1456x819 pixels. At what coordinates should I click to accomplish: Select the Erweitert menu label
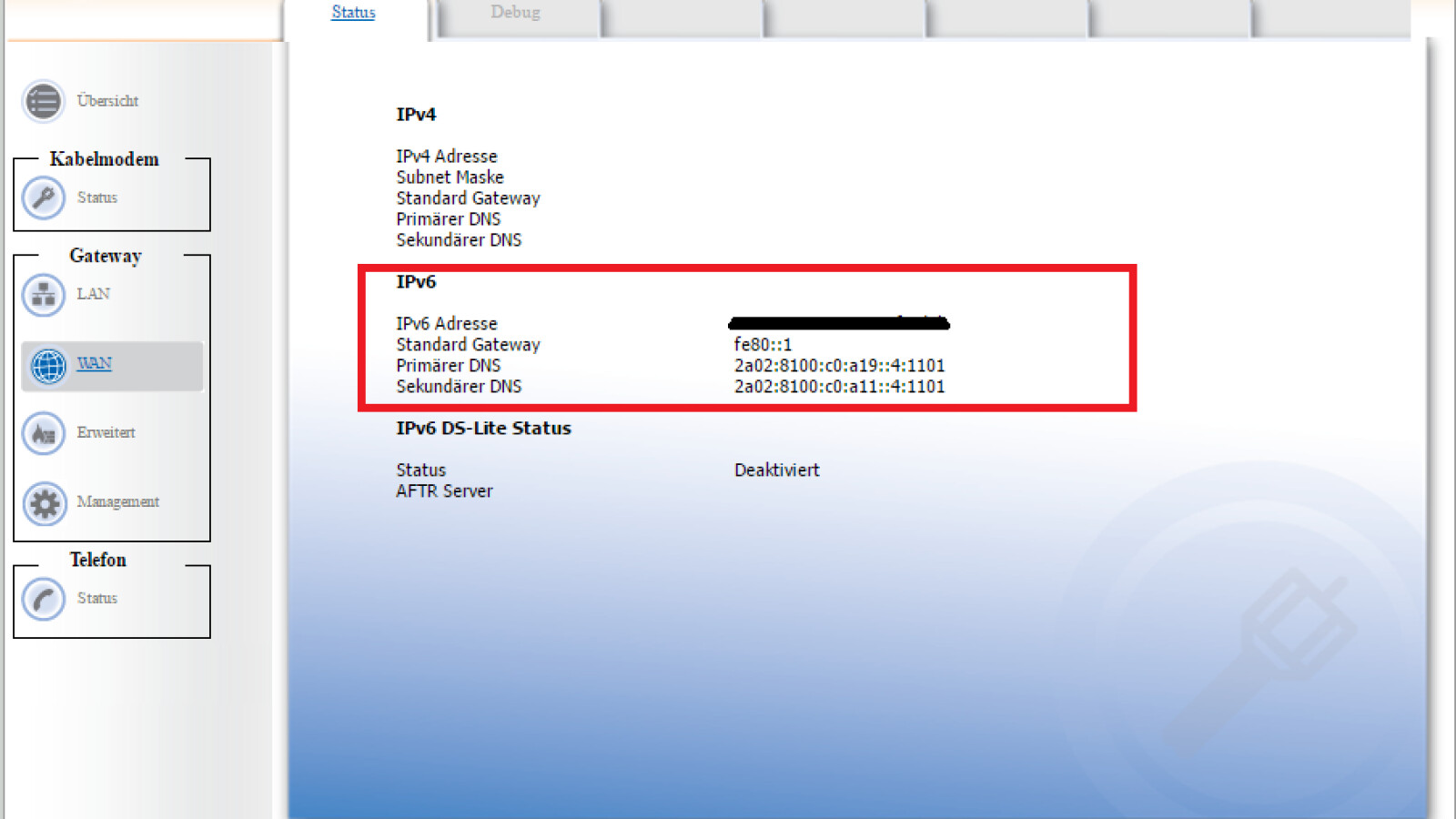[x=106, y=432]
